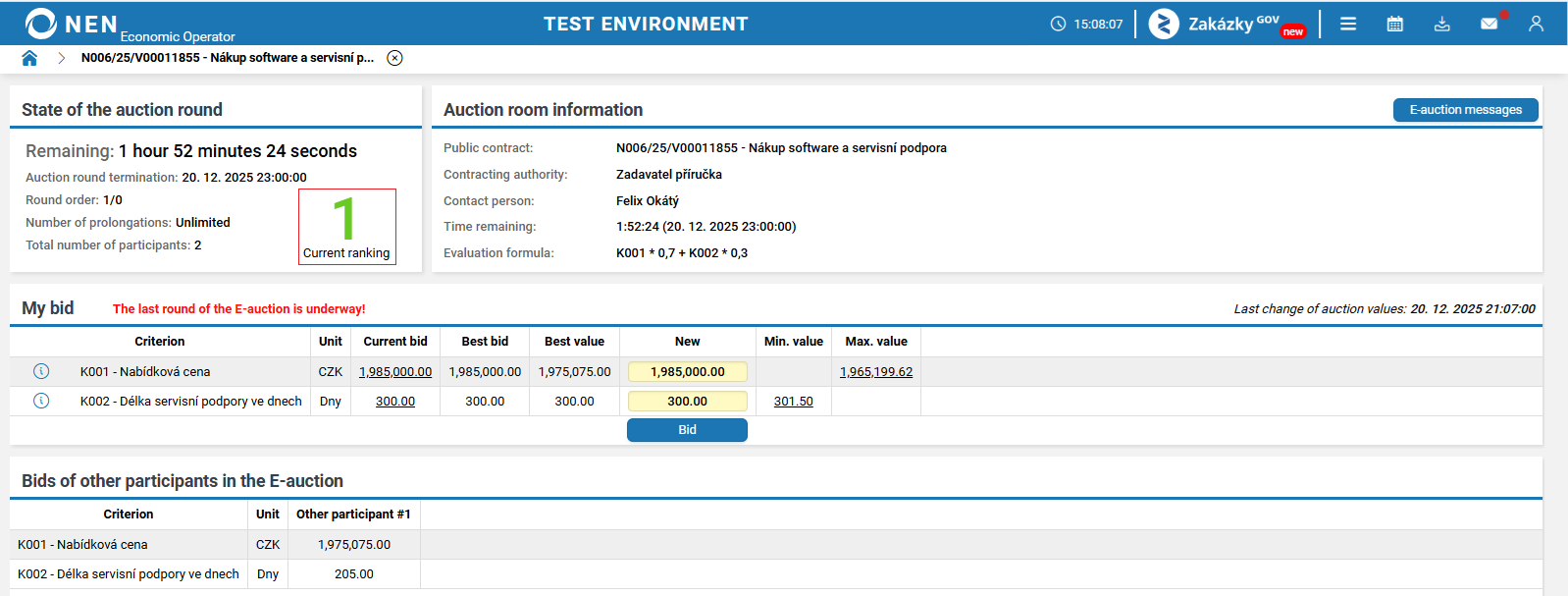The width and height of the screenshot is (1568, 596).
Task: Click current bid 300.00 link
Action: tap(395, 402)
